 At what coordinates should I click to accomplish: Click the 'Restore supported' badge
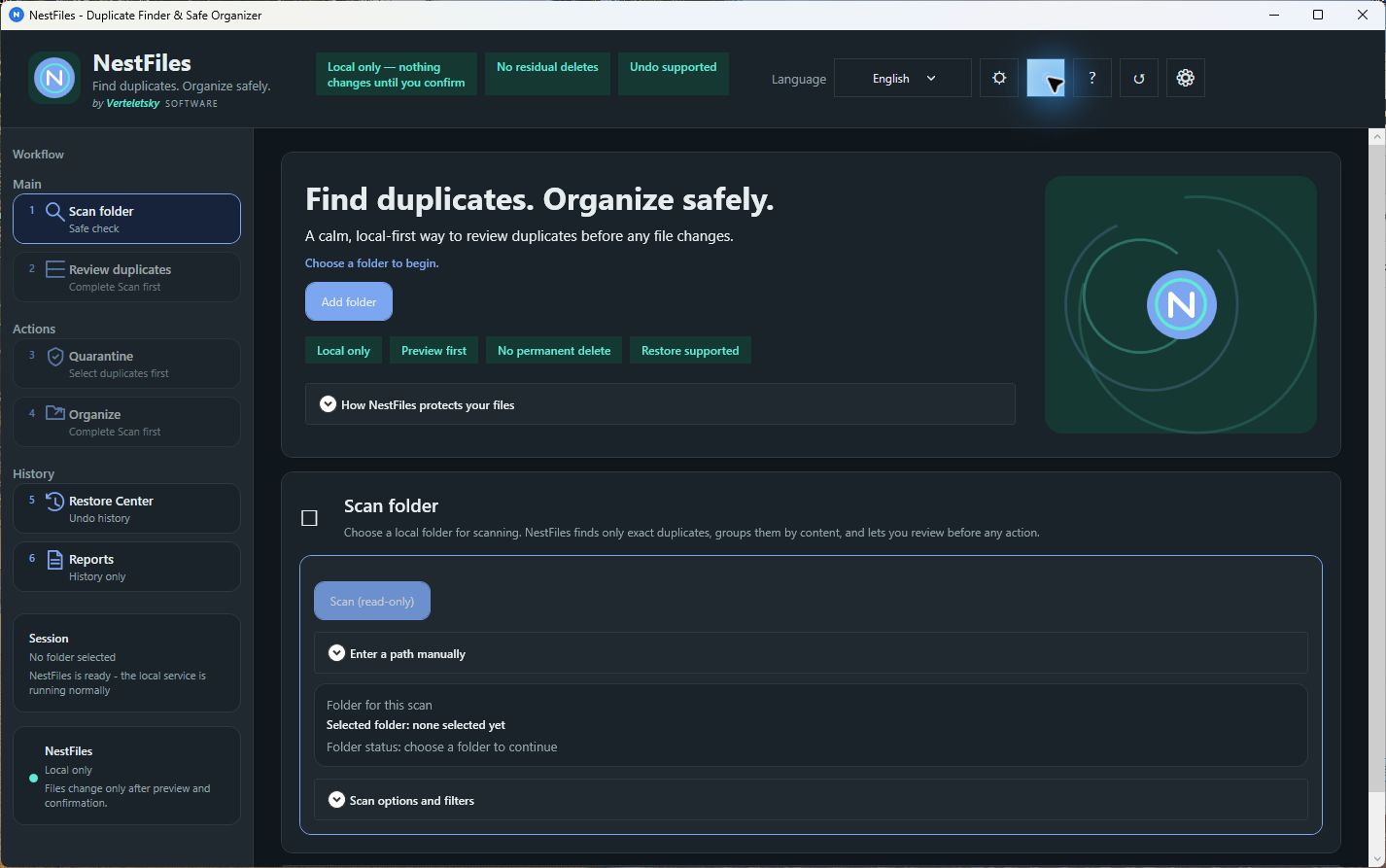(690, 350)
